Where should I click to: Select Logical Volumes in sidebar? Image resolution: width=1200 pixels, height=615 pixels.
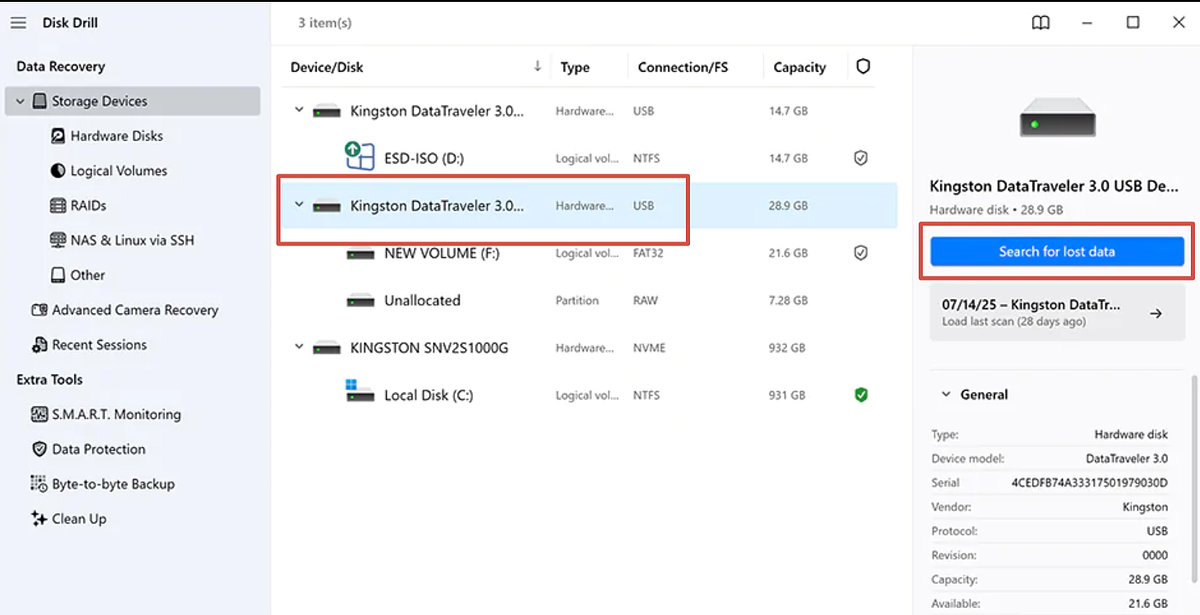[x=119, y=171]
